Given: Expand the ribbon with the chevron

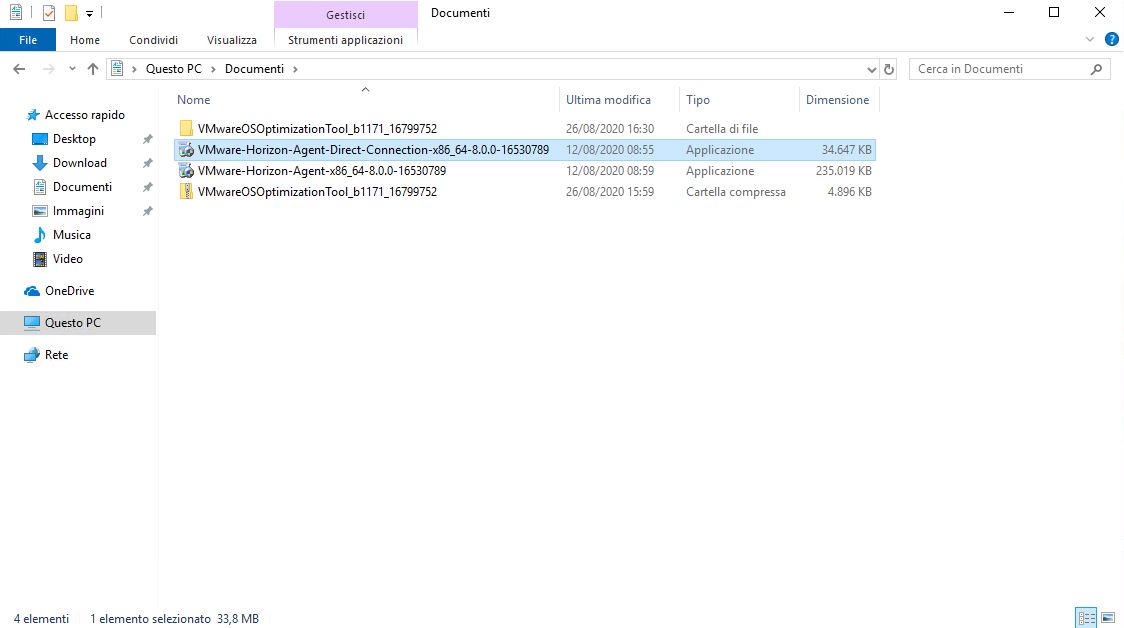Looking at the screenshot, I should pos(1090,40).
